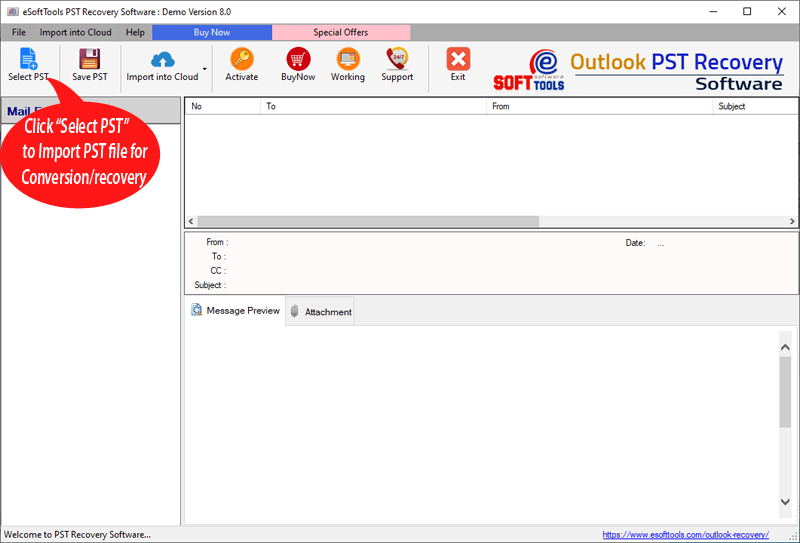Expand the Import into Cloud dropdown arrow

[205, 69]
